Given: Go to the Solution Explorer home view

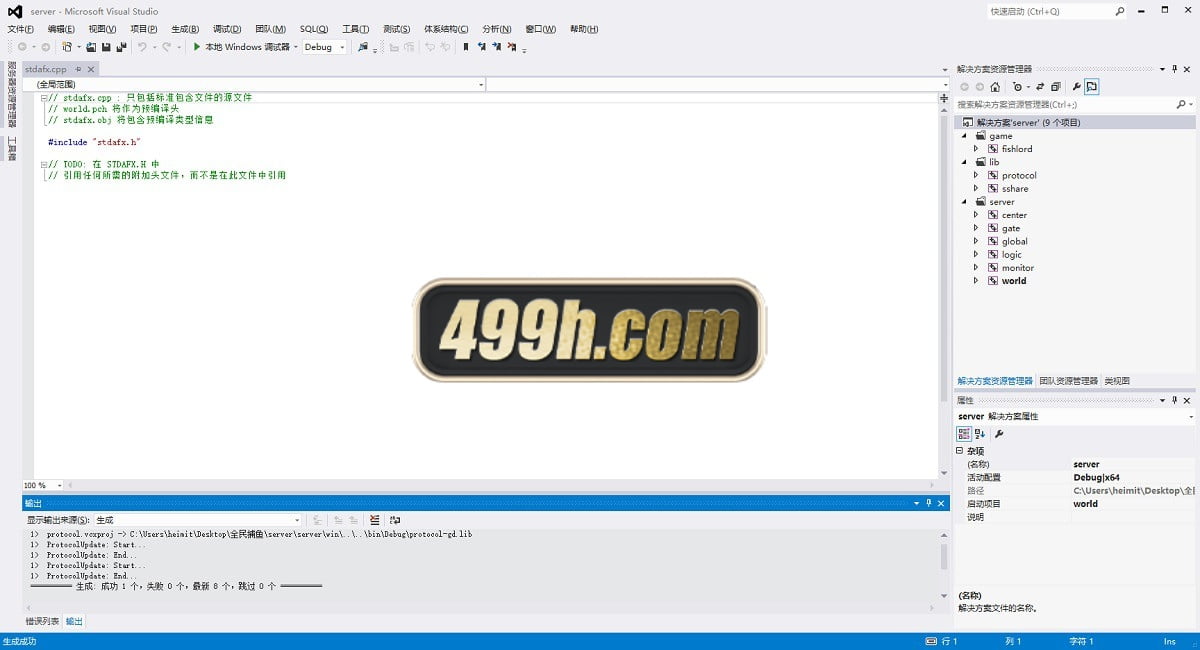Looking at the screenshot, I should [995, 87].
